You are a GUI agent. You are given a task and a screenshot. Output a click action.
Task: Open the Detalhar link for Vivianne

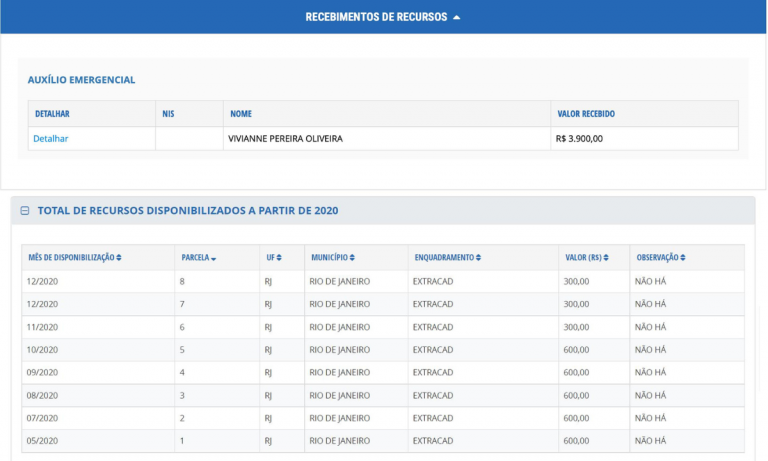click(50, 139)
